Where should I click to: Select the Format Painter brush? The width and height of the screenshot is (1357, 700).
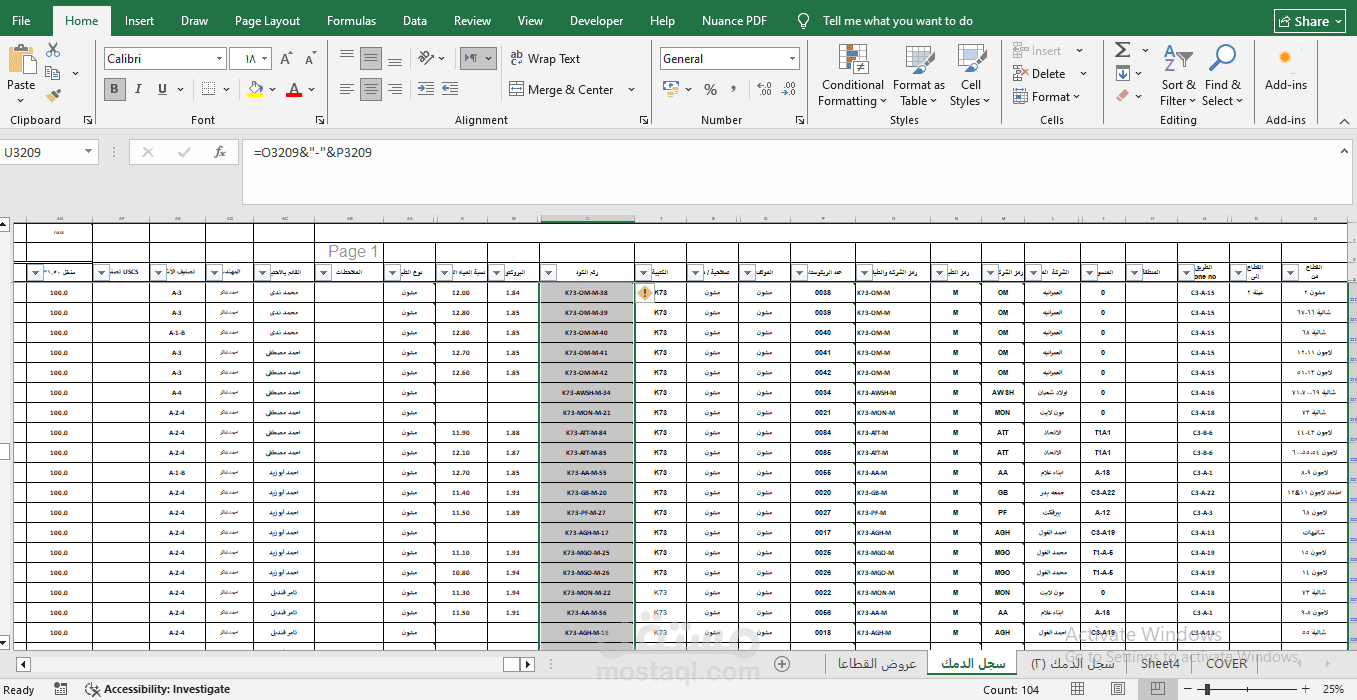click(x=53, y=96)
